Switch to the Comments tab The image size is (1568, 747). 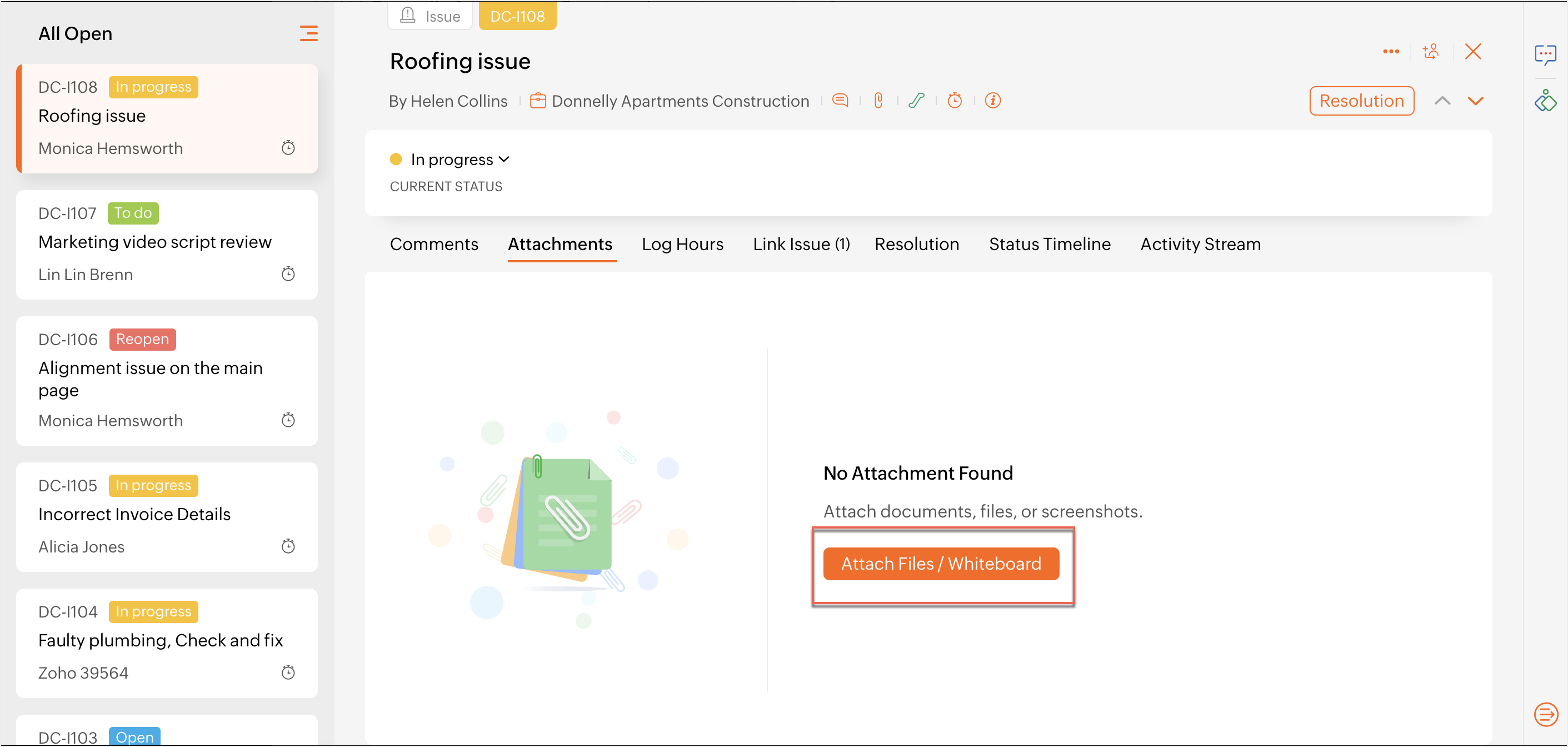point(433,244)
